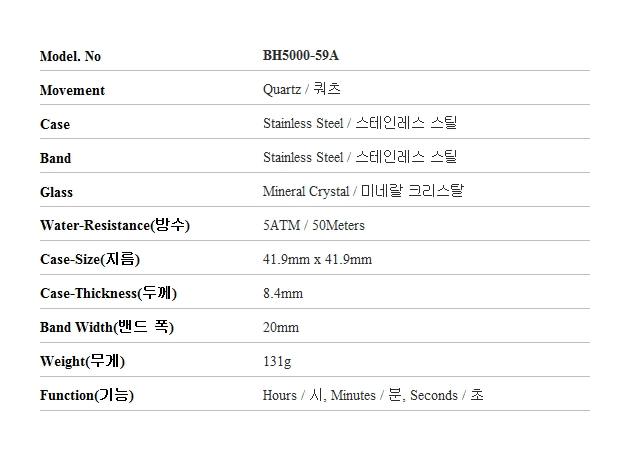The width and height of the screenshot is (630, 454).
Task: Click the Movement row label
Action: click(72, 90)
